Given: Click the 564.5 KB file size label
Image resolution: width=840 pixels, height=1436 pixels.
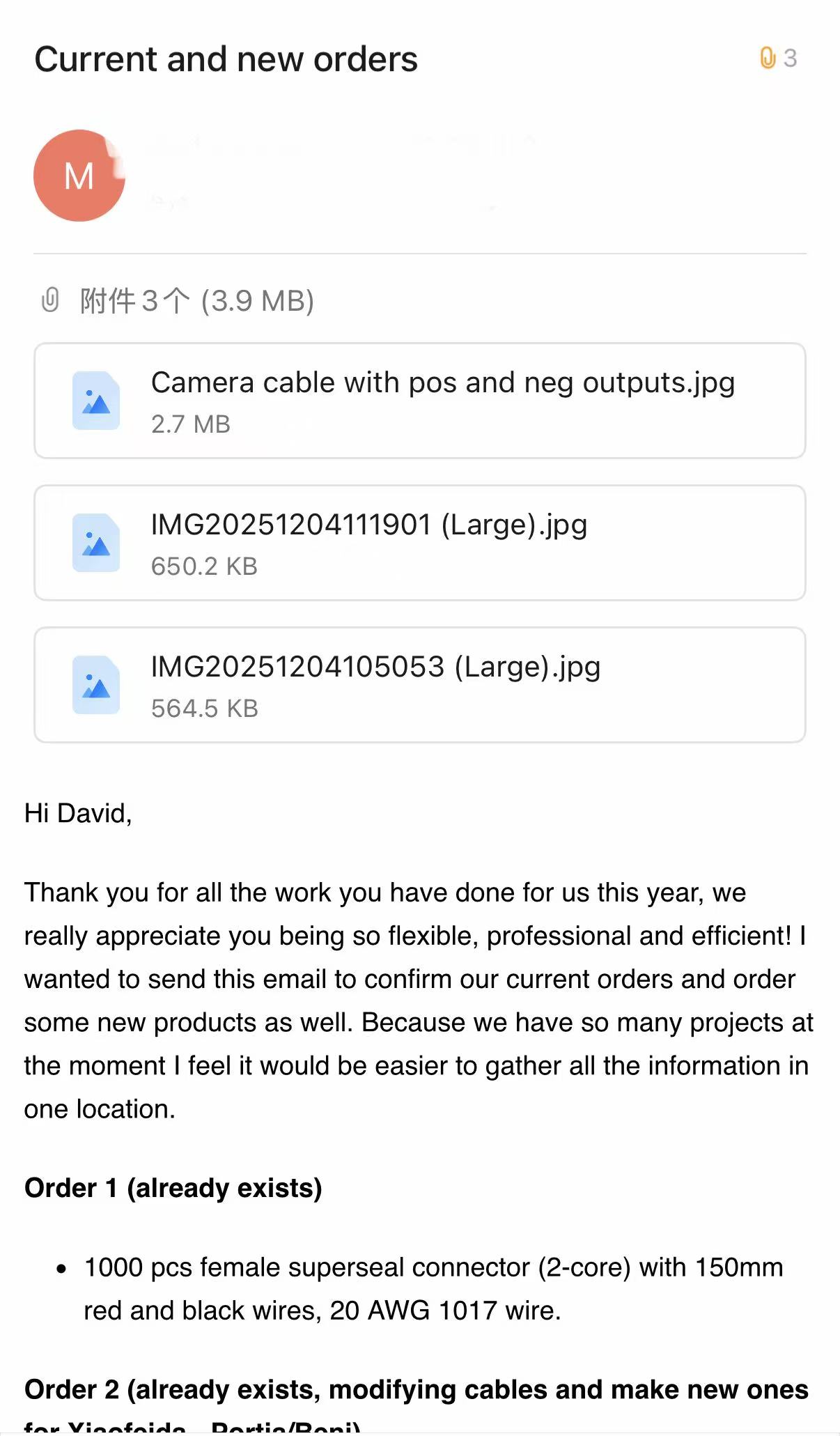Looking at the screenshot, I should point(204,709).
